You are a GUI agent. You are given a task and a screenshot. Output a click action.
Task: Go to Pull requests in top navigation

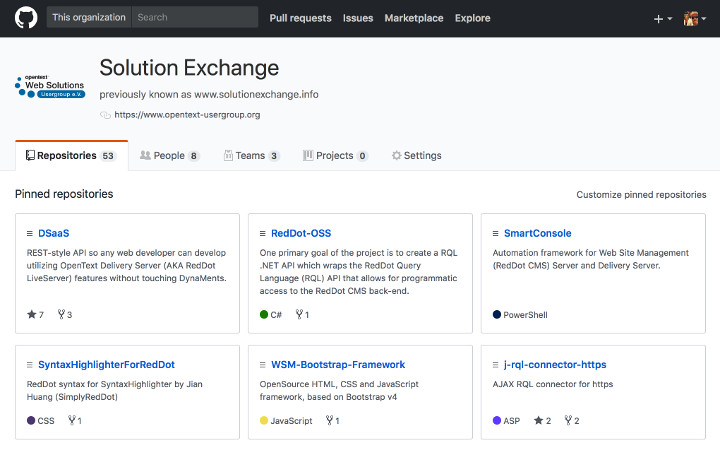tap(300, 18)
